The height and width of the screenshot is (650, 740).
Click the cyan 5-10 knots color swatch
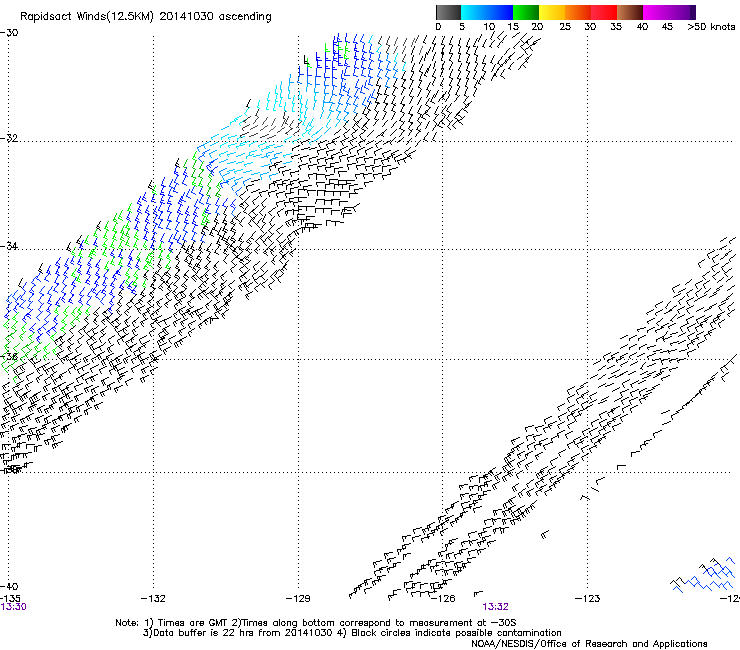(x=473, y=12)
